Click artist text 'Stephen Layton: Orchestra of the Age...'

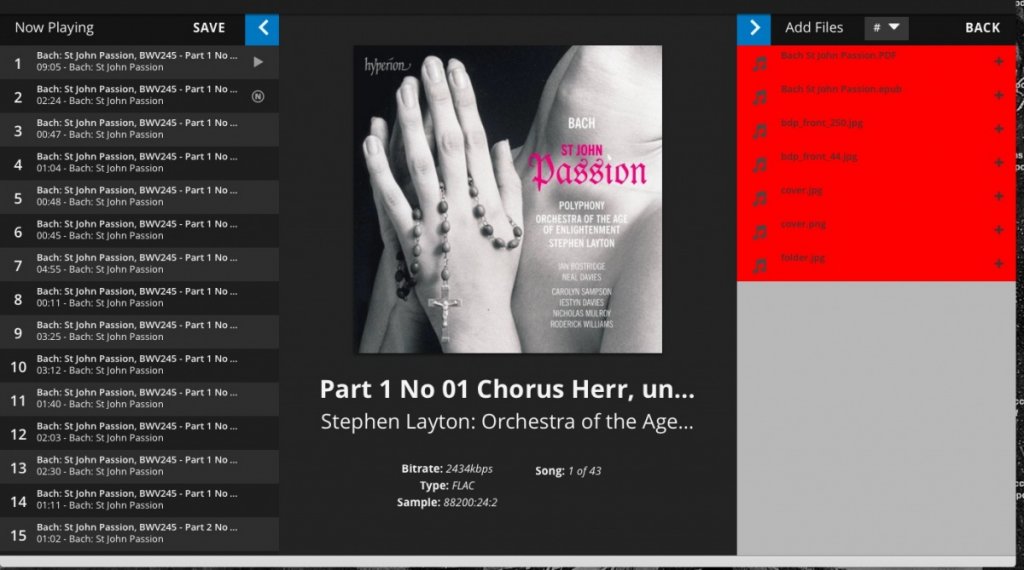(507, 422)
